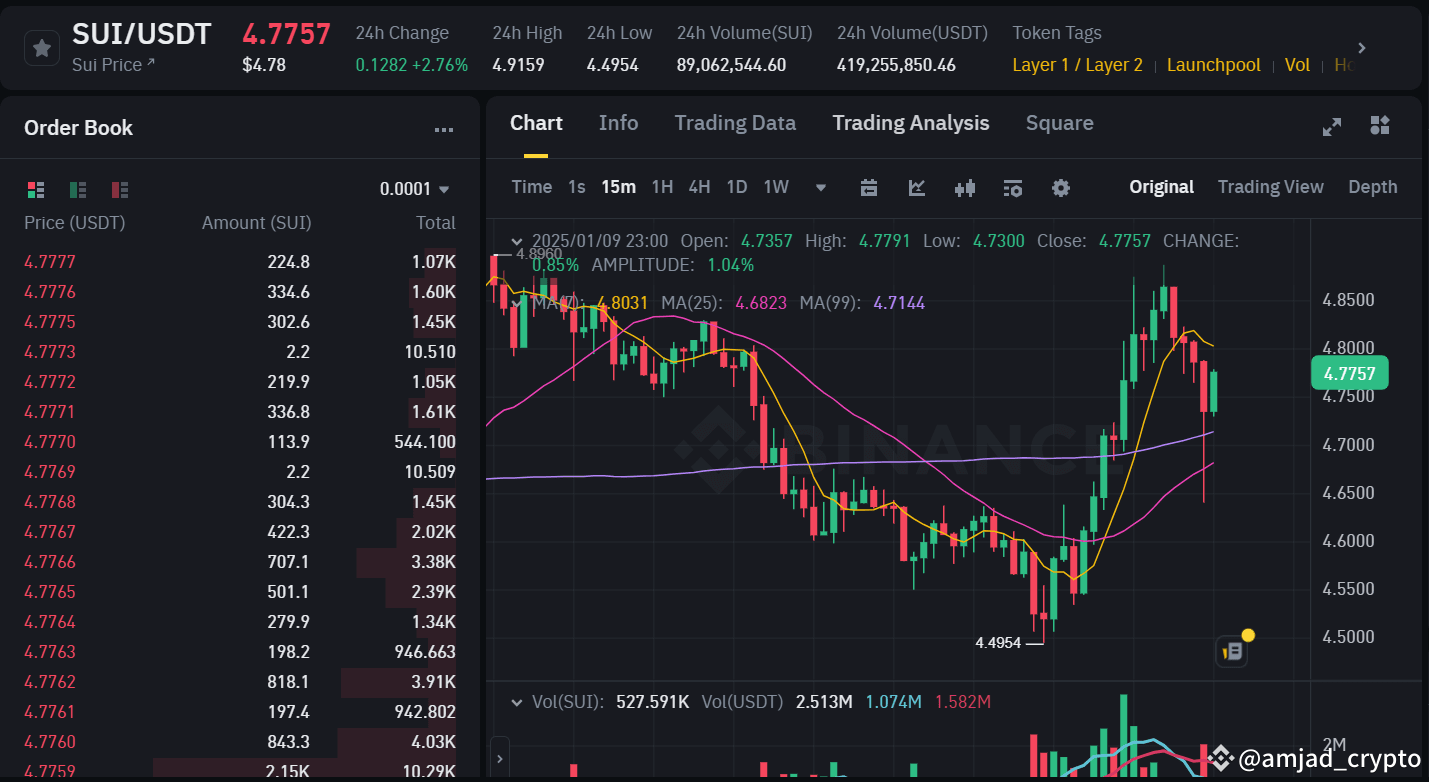Show sell orders only view icon
Image resolution: width=1429 pixels, height=782 pixels.
(x=120, y=190)
